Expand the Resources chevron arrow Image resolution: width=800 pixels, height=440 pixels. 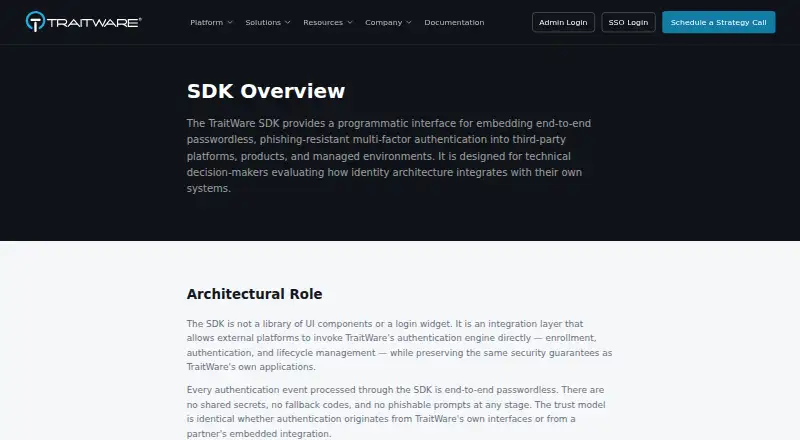[350, 22]
